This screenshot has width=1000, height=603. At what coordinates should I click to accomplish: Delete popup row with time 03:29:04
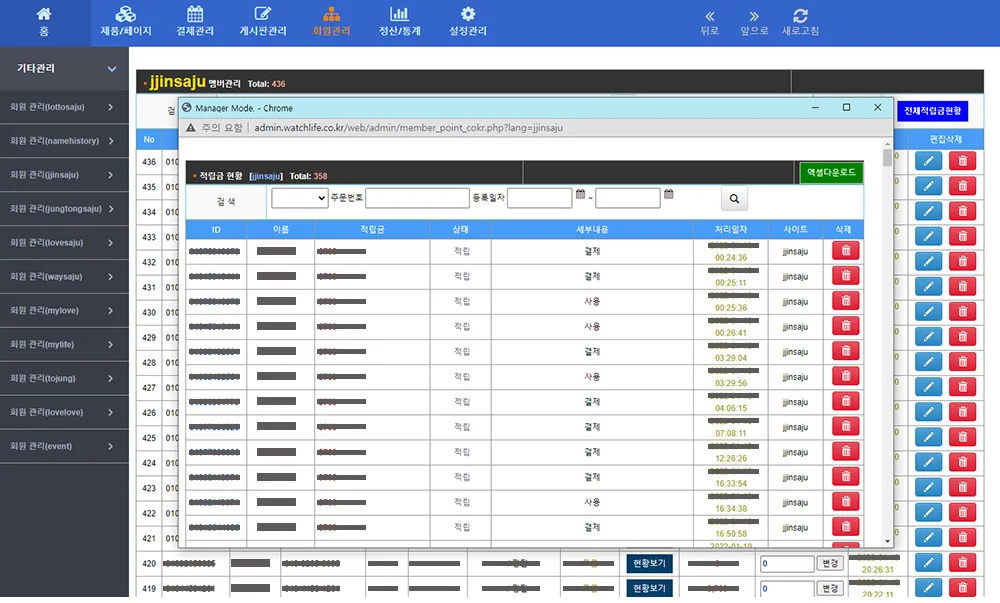846,351
